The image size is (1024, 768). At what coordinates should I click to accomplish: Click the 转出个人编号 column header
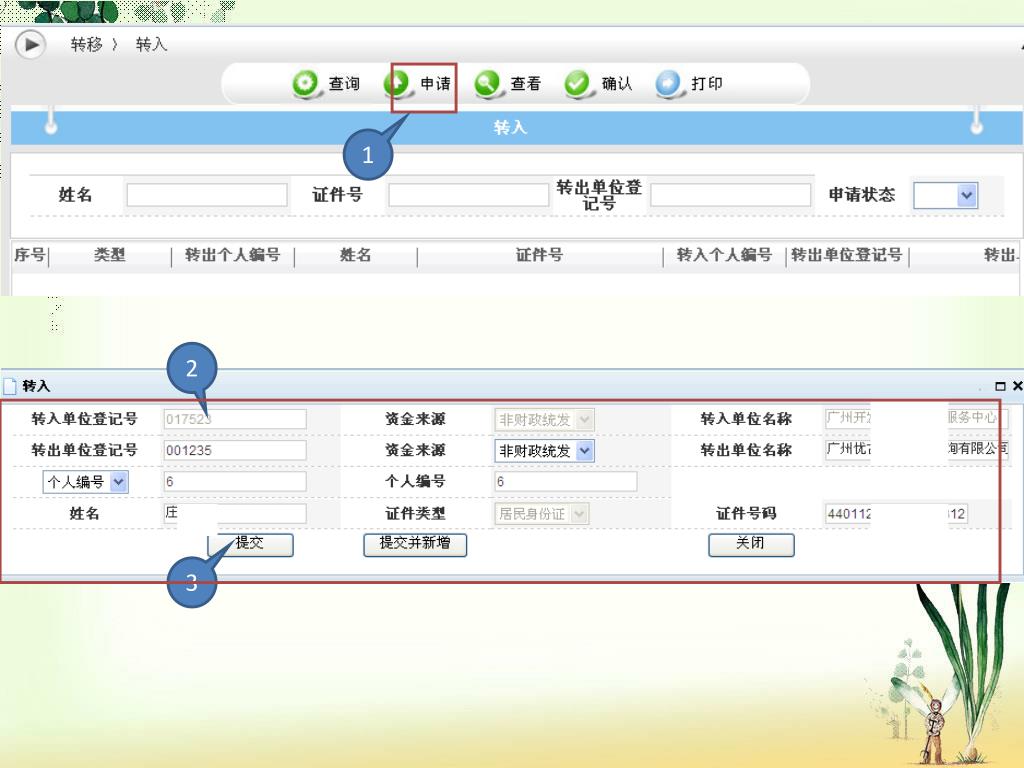click(x=232, y=255)
